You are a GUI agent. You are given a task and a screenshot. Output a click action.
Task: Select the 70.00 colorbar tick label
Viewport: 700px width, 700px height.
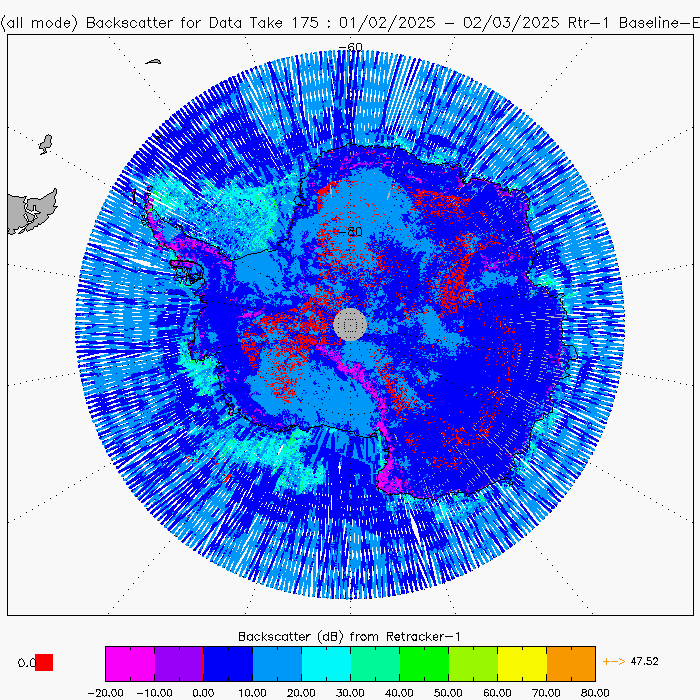point(546,693)
